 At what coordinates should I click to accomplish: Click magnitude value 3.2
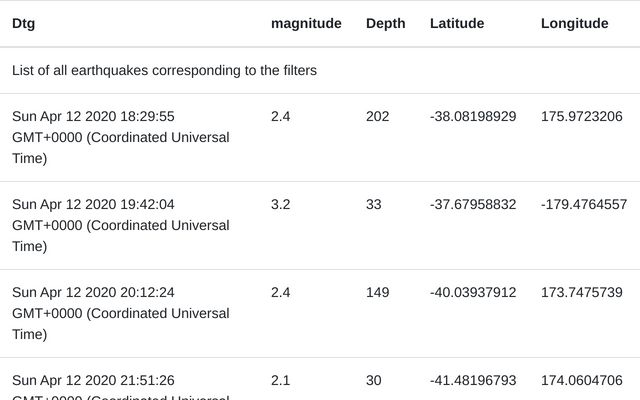[x=280, y=204]
